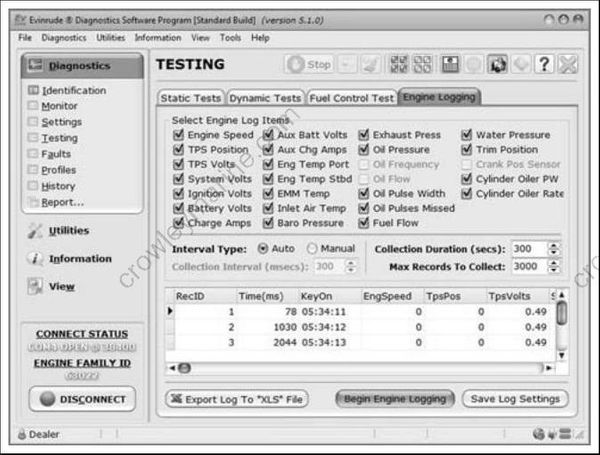The image size is (600, 455).
Task: Select the Manual interval type
Action: click(x=312, y=248)
